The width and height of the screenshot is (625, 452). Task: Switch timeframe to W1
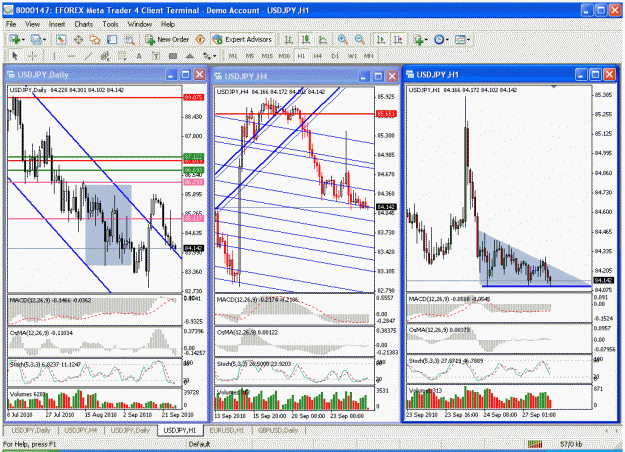(x=352, y=56)
